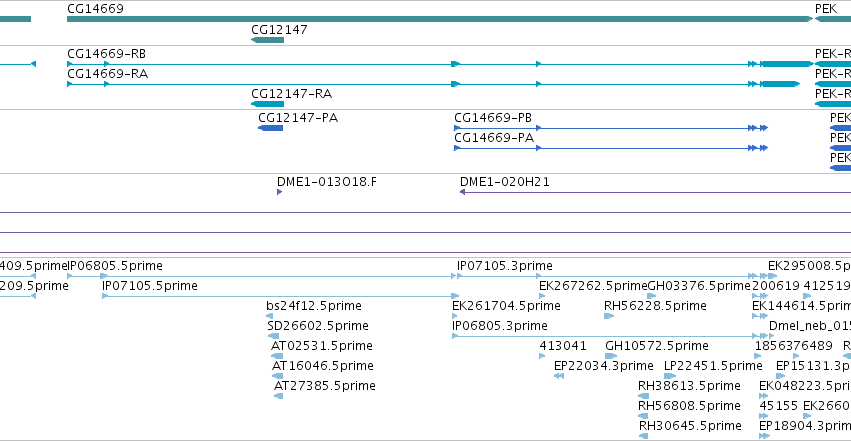Open the CG14669-RB transcript label
The image size is (851, 441).
[106, 54]
